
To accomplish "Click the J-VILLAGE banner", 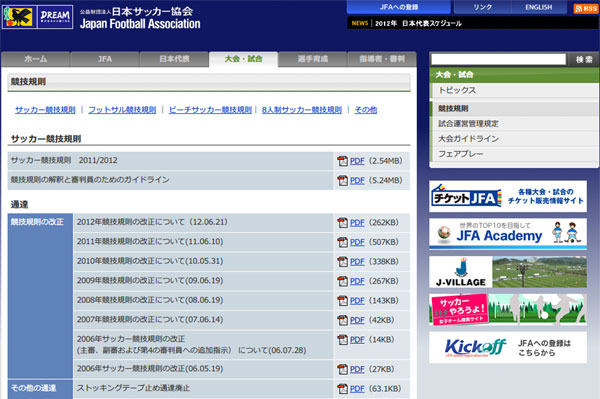I will (508, 272).
